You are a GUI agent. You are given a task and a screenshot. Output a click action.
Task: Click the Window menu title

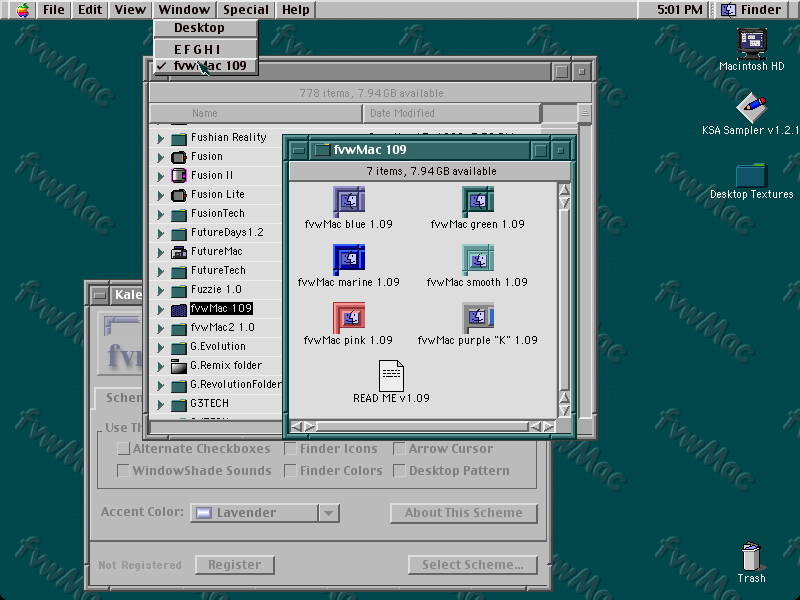[184, 10]
